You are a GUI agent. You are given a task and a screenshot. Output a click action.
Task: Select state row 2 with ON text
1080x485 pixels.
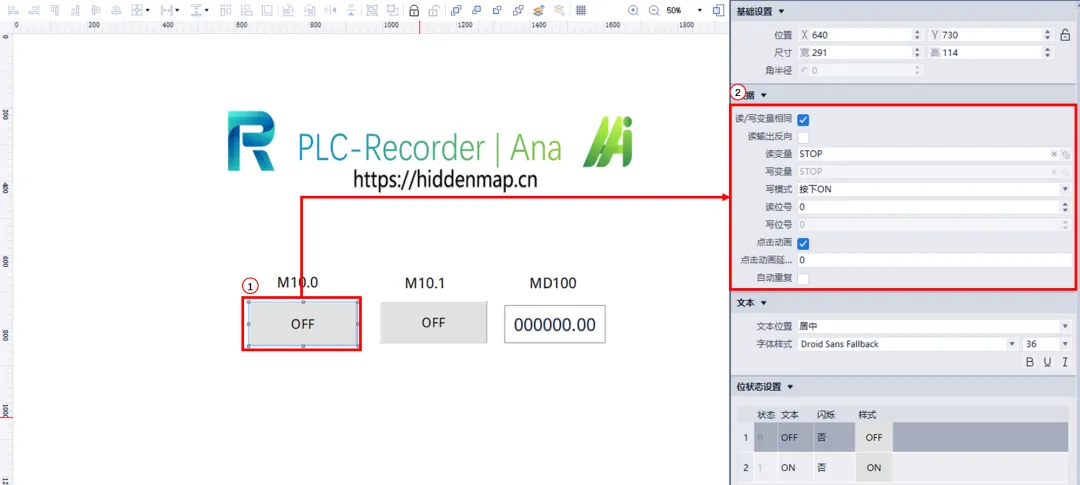904,467
